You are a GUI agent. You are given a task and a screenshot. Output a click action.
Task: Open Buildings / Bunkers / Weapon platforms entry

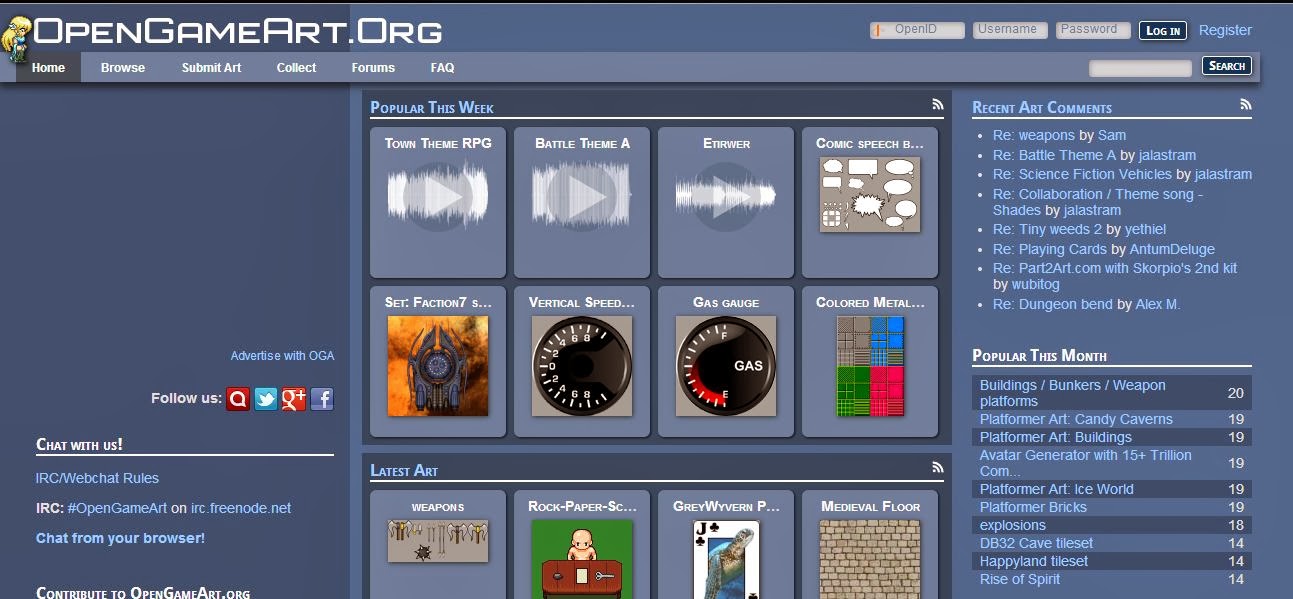[x=1073, y=393]
